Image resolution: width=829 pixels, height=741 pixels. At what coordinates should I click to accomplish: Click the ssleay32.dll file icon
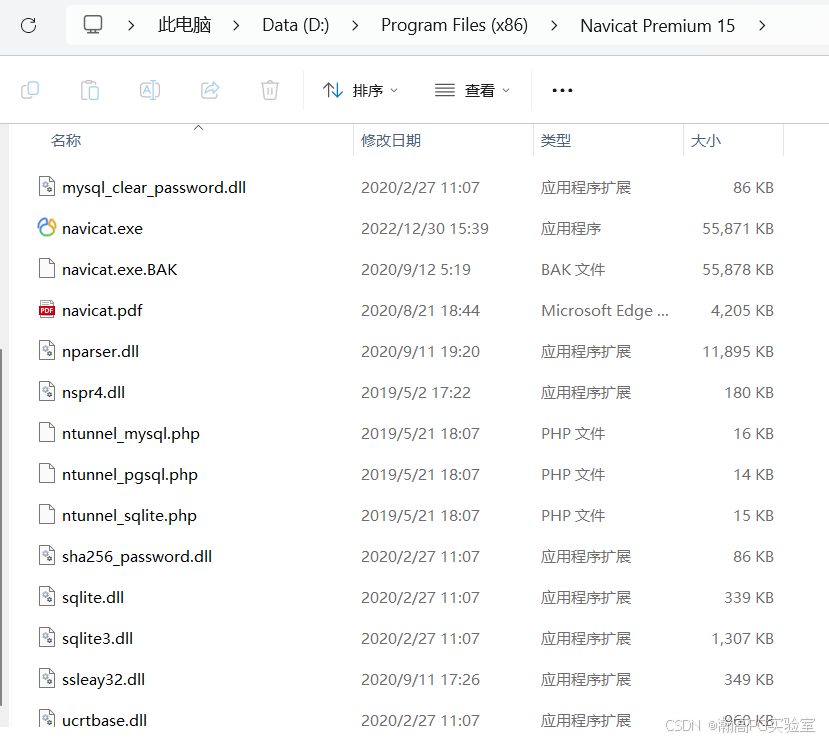click(47, 679)
